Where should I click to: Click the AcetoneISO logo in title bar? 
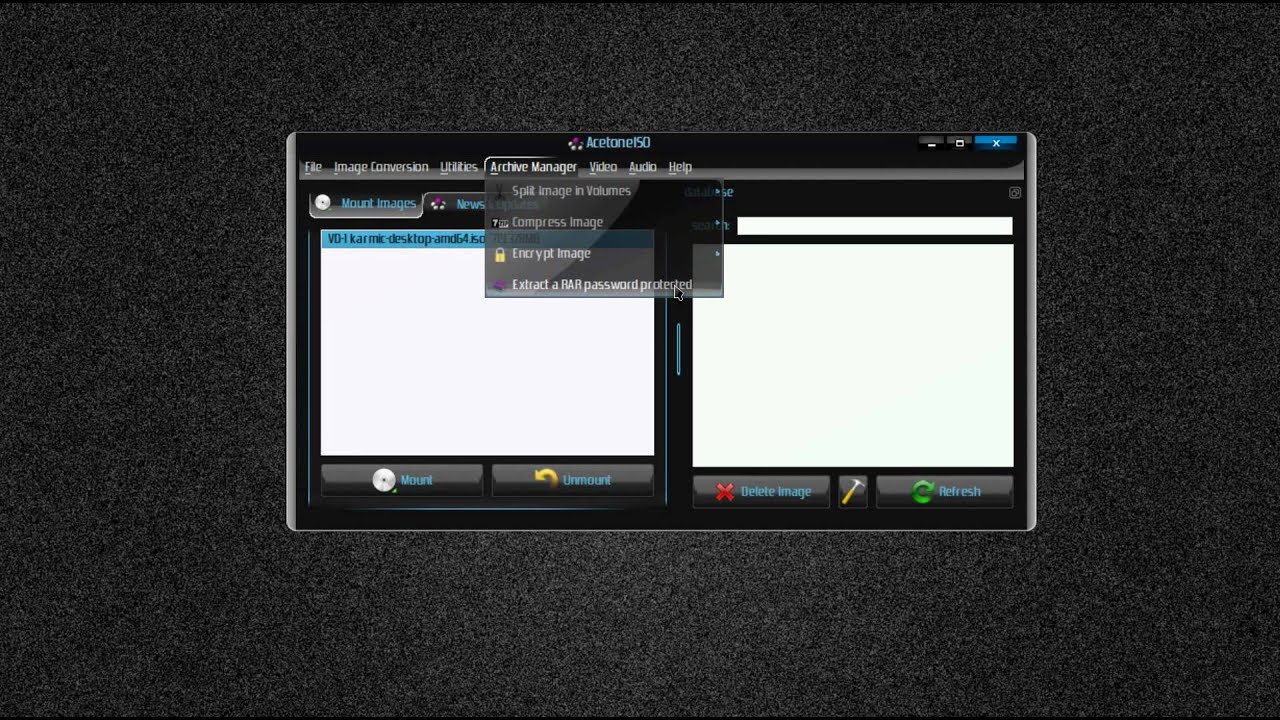click(575, 143)
